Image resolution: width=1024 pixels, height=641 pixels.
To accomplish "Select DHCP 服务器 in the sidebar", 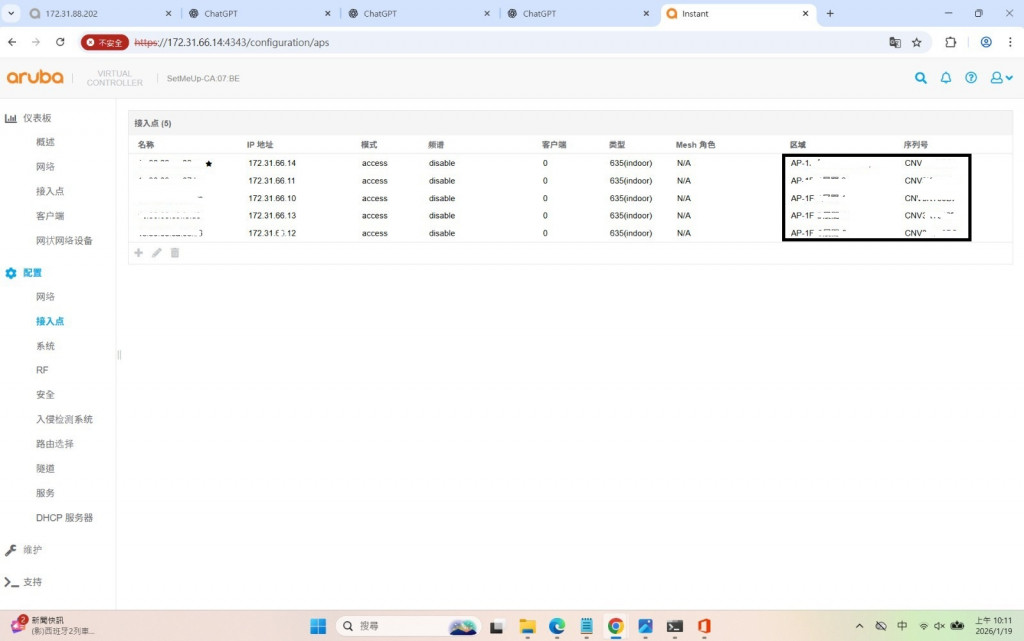I will [64, 518].
